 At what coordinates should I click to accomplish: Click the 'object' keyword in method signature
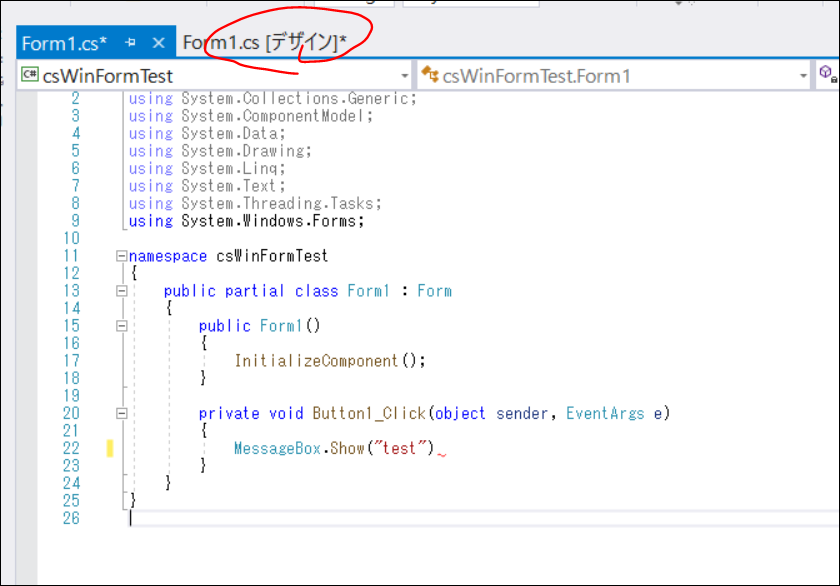[x=460, y=413]
